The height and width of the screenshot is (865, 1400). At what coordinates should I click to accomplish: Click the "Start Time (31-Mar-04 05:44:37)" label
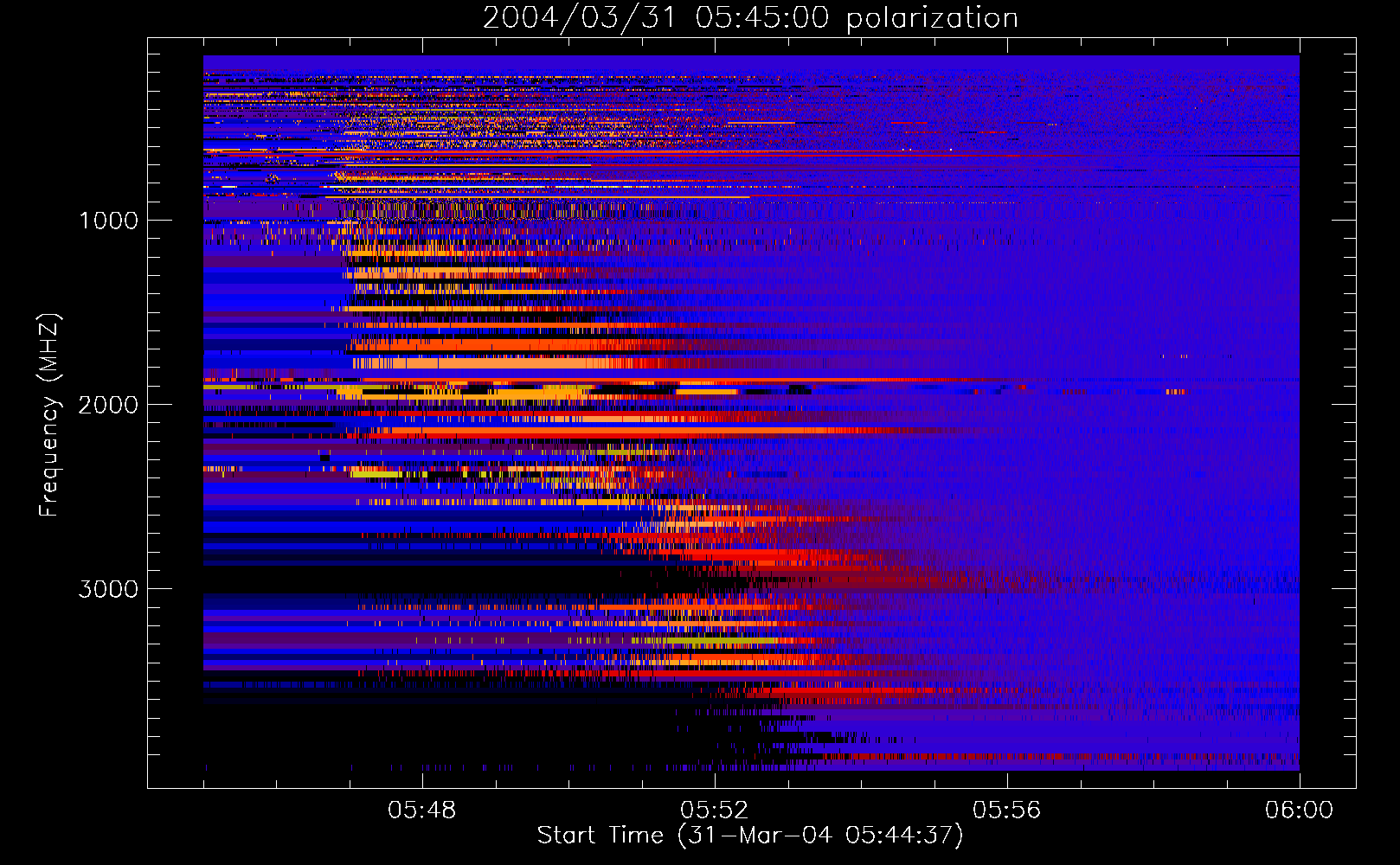pyautogui.click(x=750, y=835)
